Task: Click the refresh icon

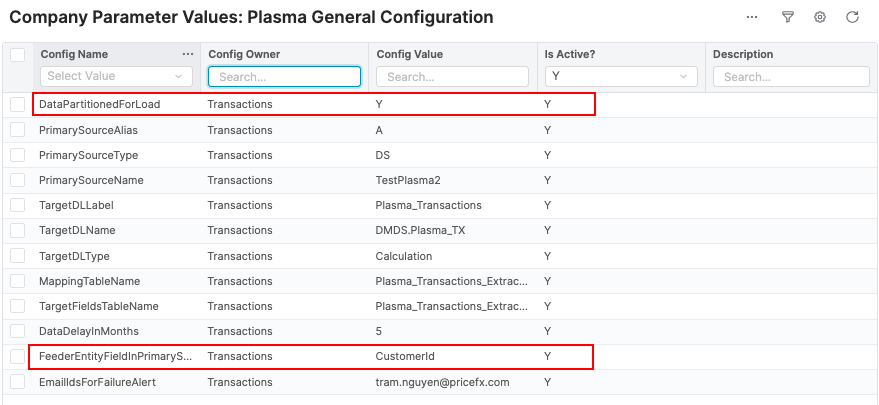Action: point(852,17)
